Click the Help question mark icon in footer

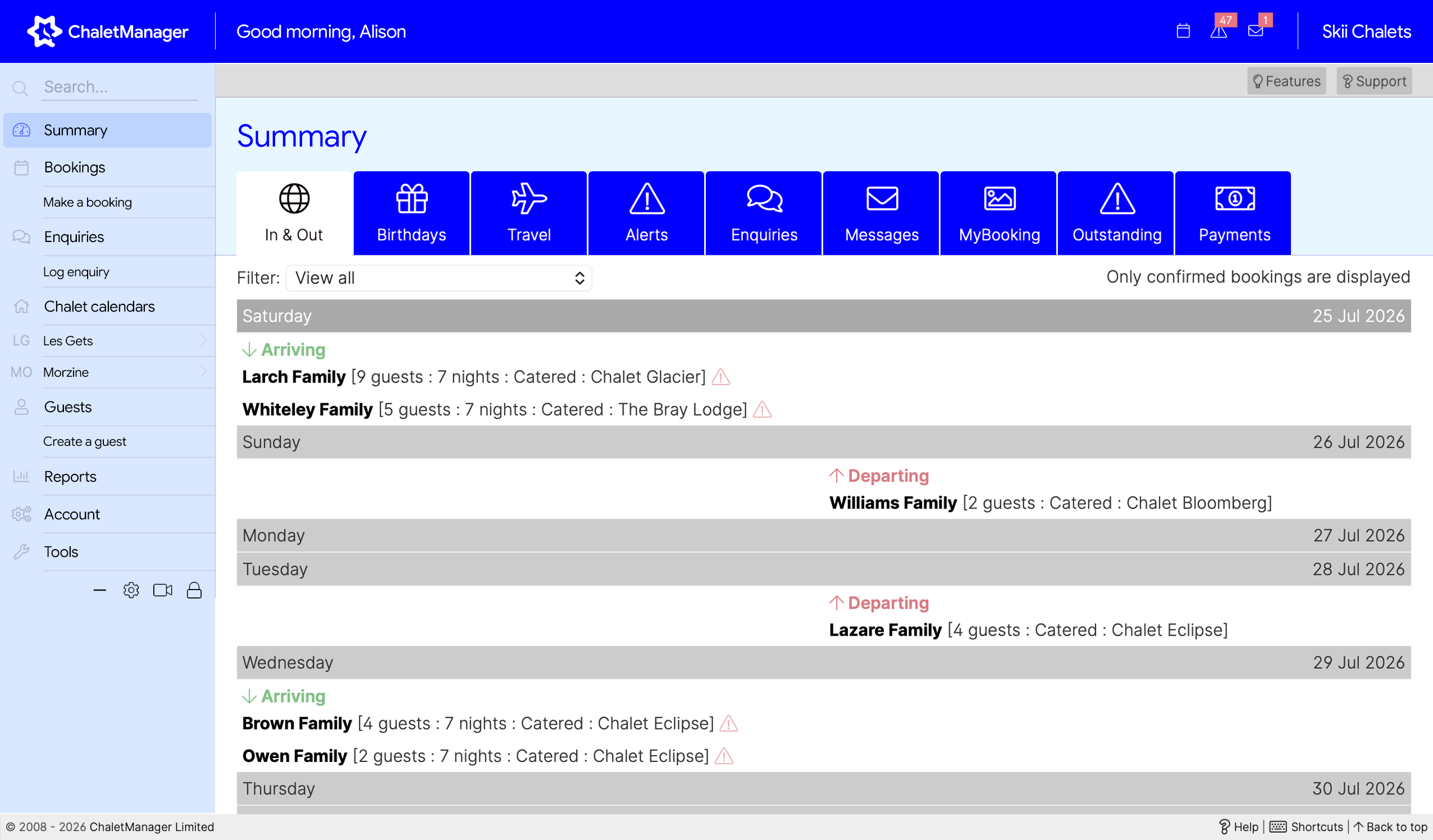point(1225,827)
